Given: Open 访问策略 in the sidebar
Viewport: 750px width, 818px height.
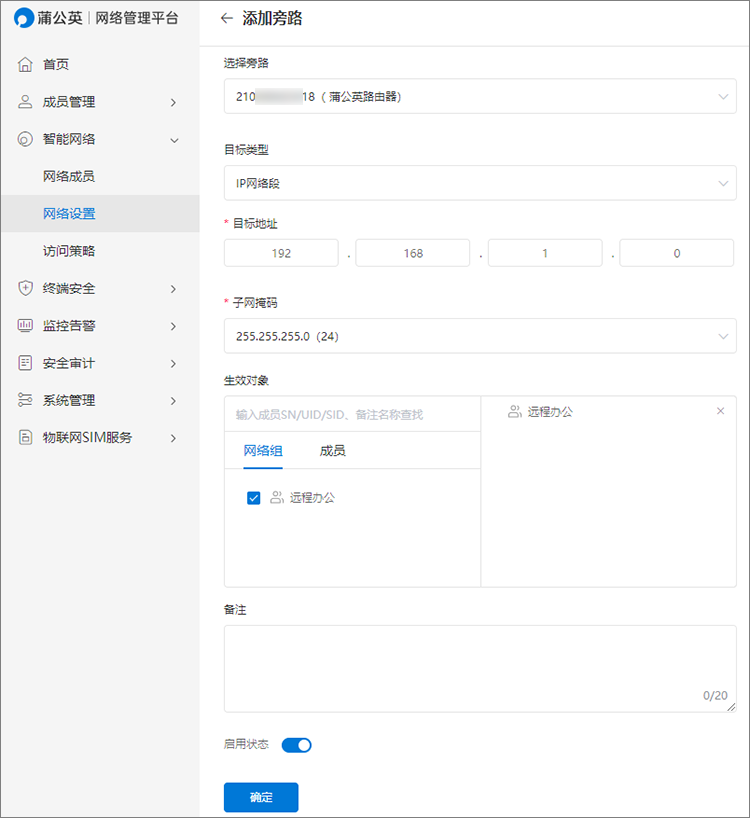Looking at the screenshot, I should coord(69,251).
